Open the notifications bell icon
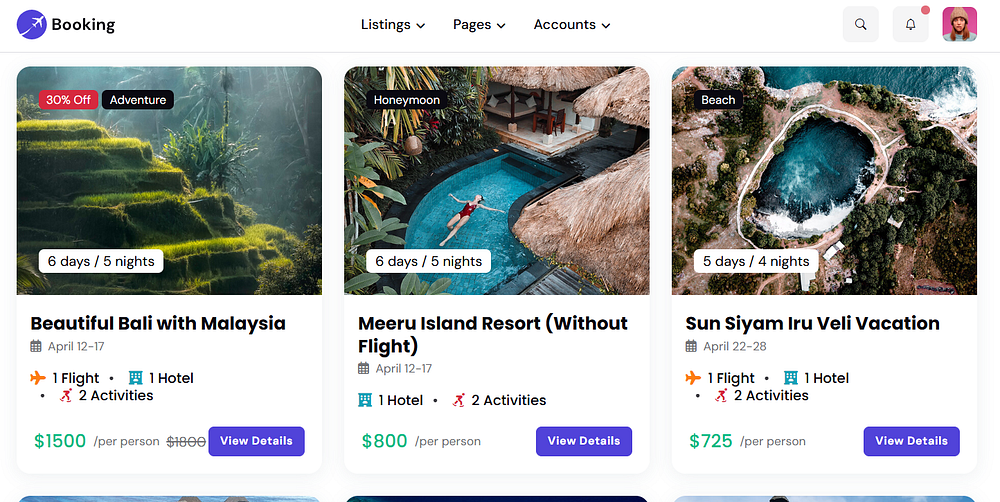 [911, 25]
